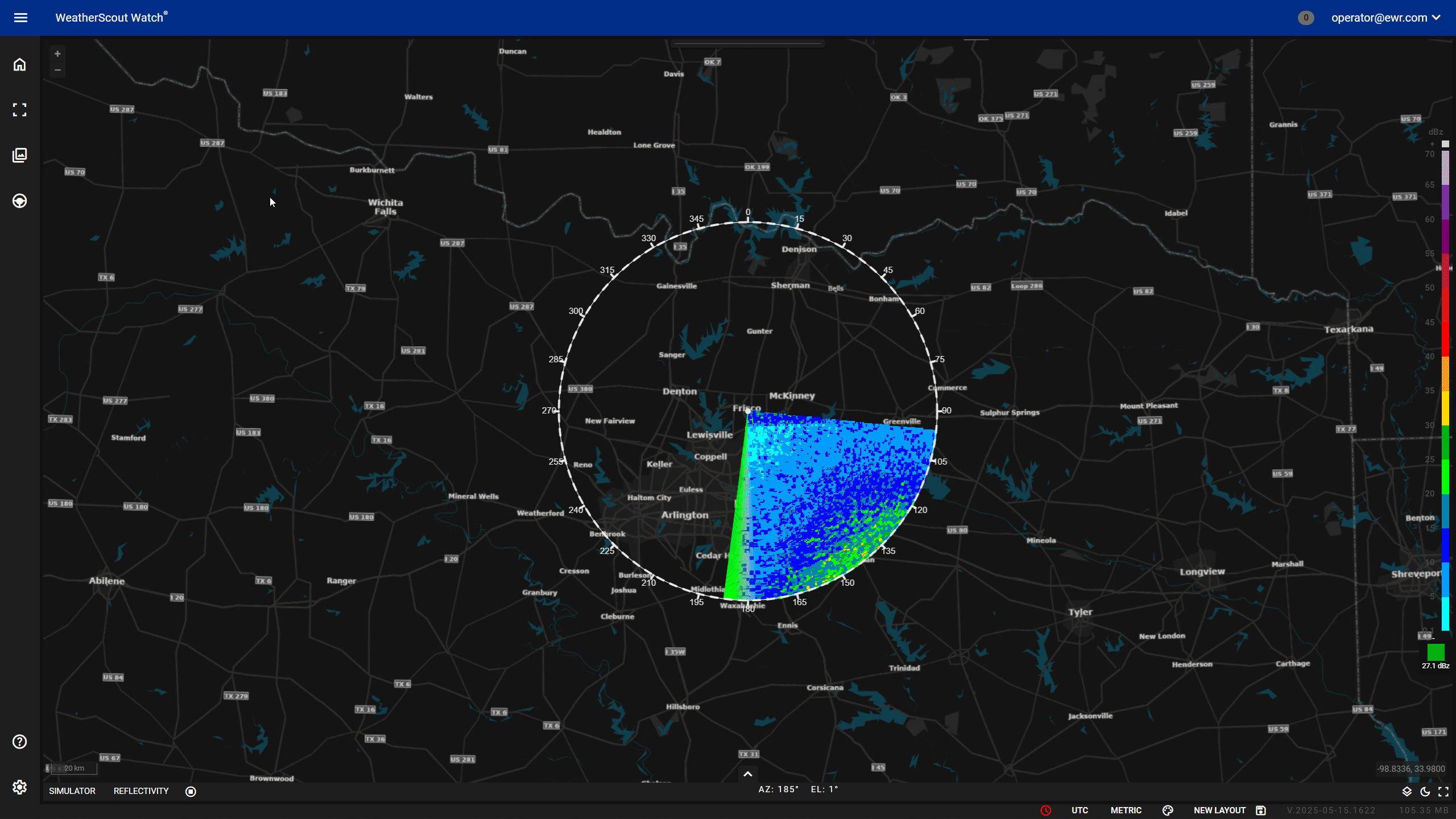Screen dimensions: 1456x819
Task: Expand the bottom panel with the chevron
Action: [748, 774]
